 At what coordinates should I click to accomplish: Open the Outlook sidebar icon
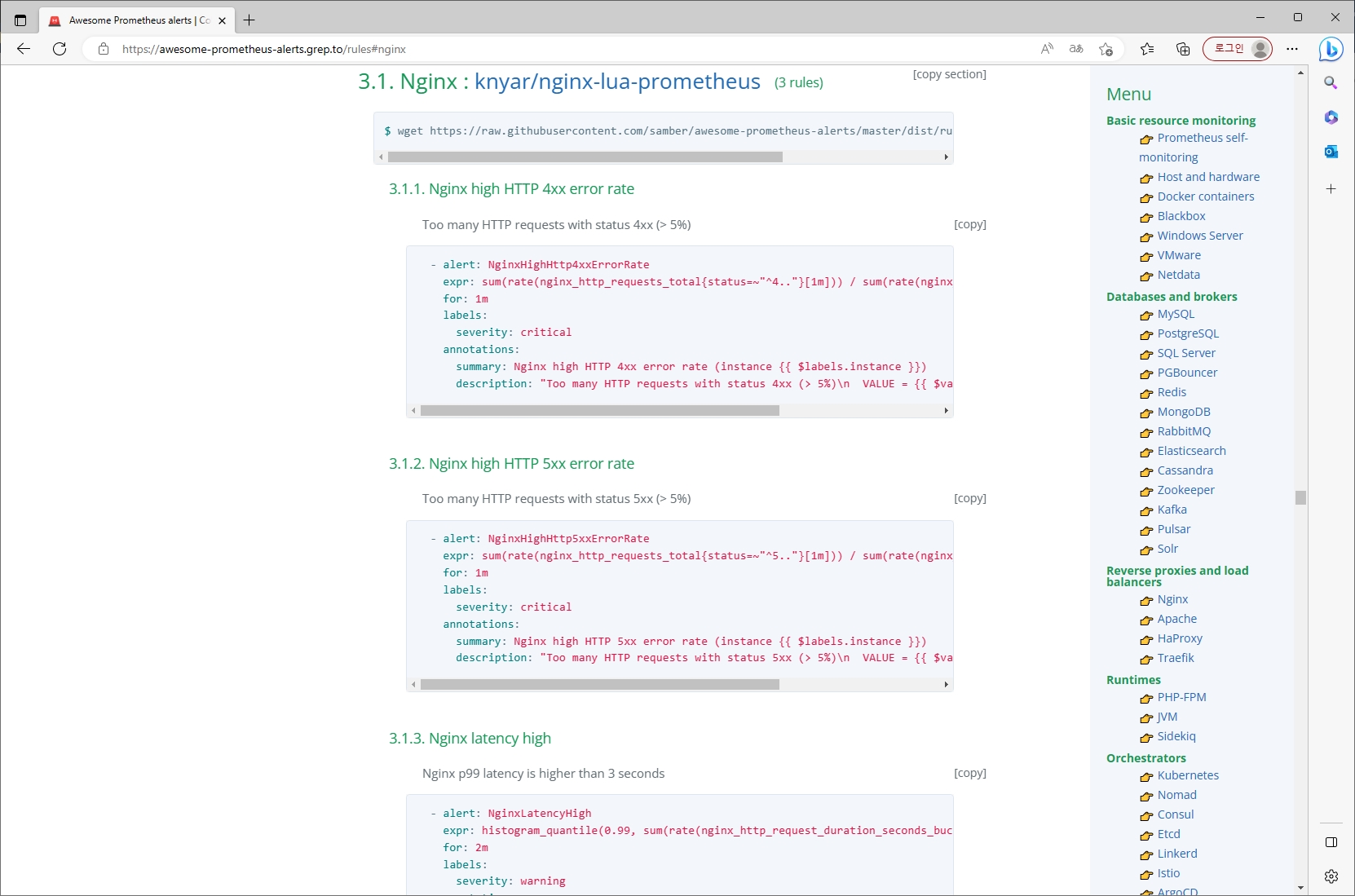pos(1331,152)
